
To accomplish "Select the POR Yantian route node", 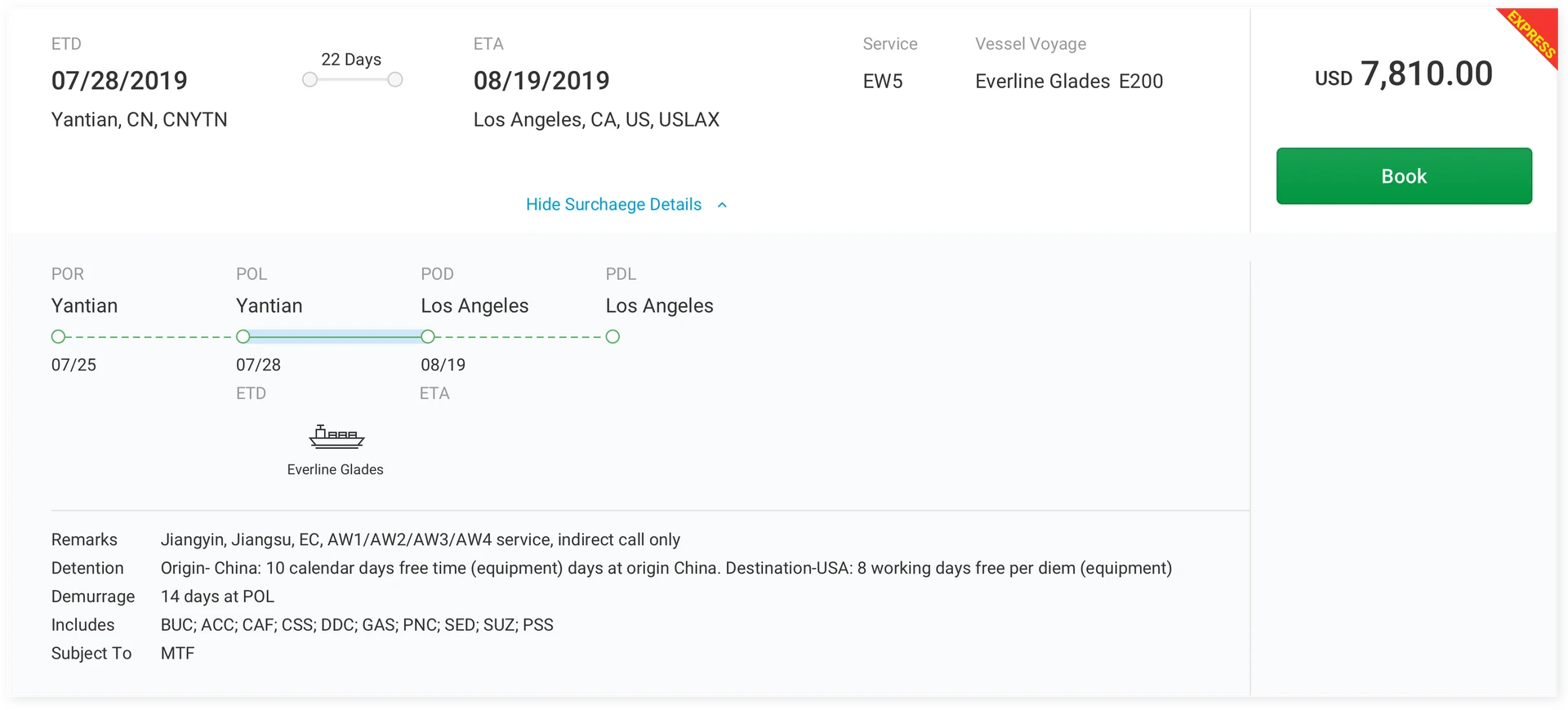I will 58,337.
